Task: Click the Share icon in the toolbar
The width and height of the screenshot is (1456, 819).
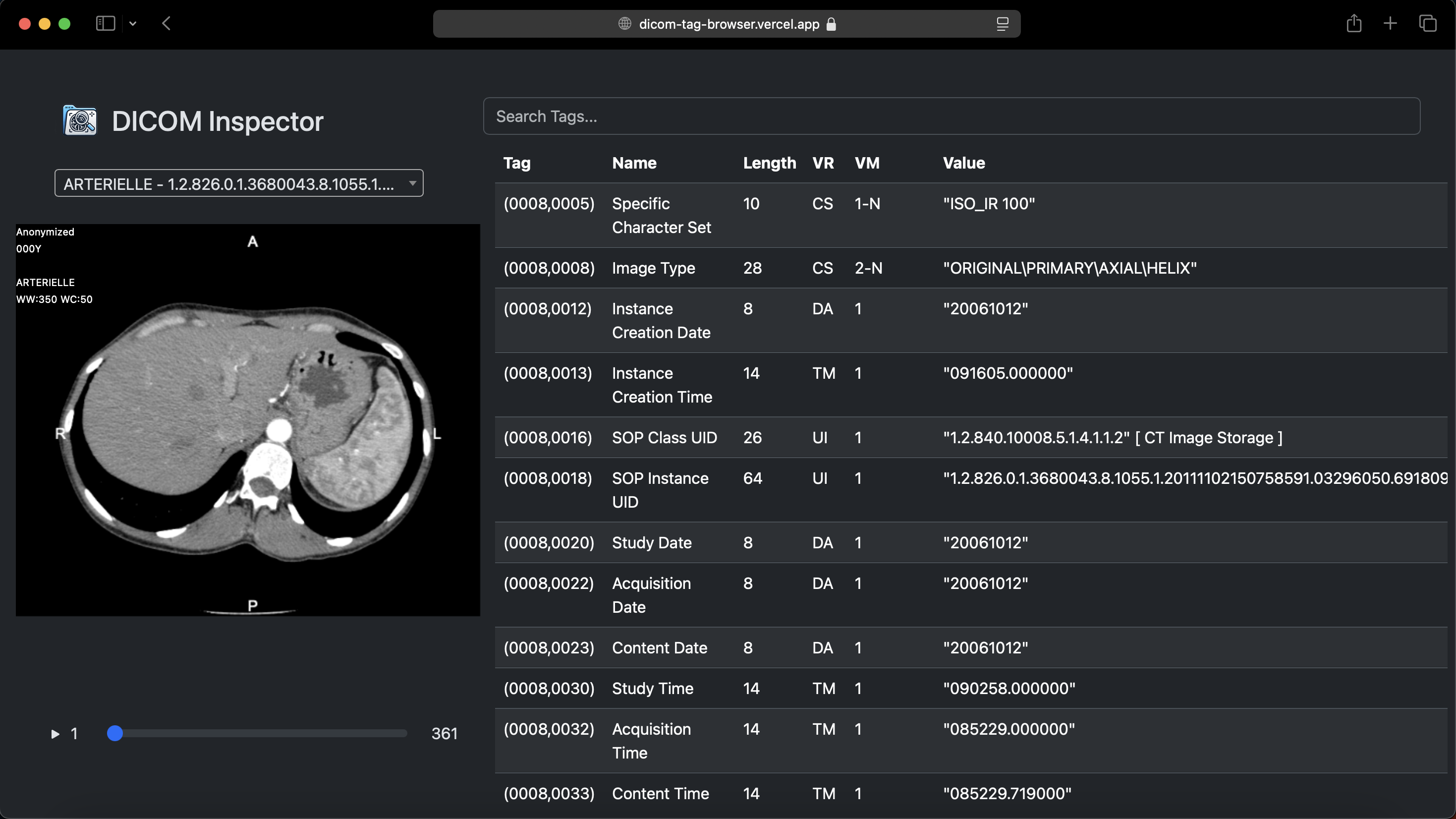Action: [x=1354, y=23]
